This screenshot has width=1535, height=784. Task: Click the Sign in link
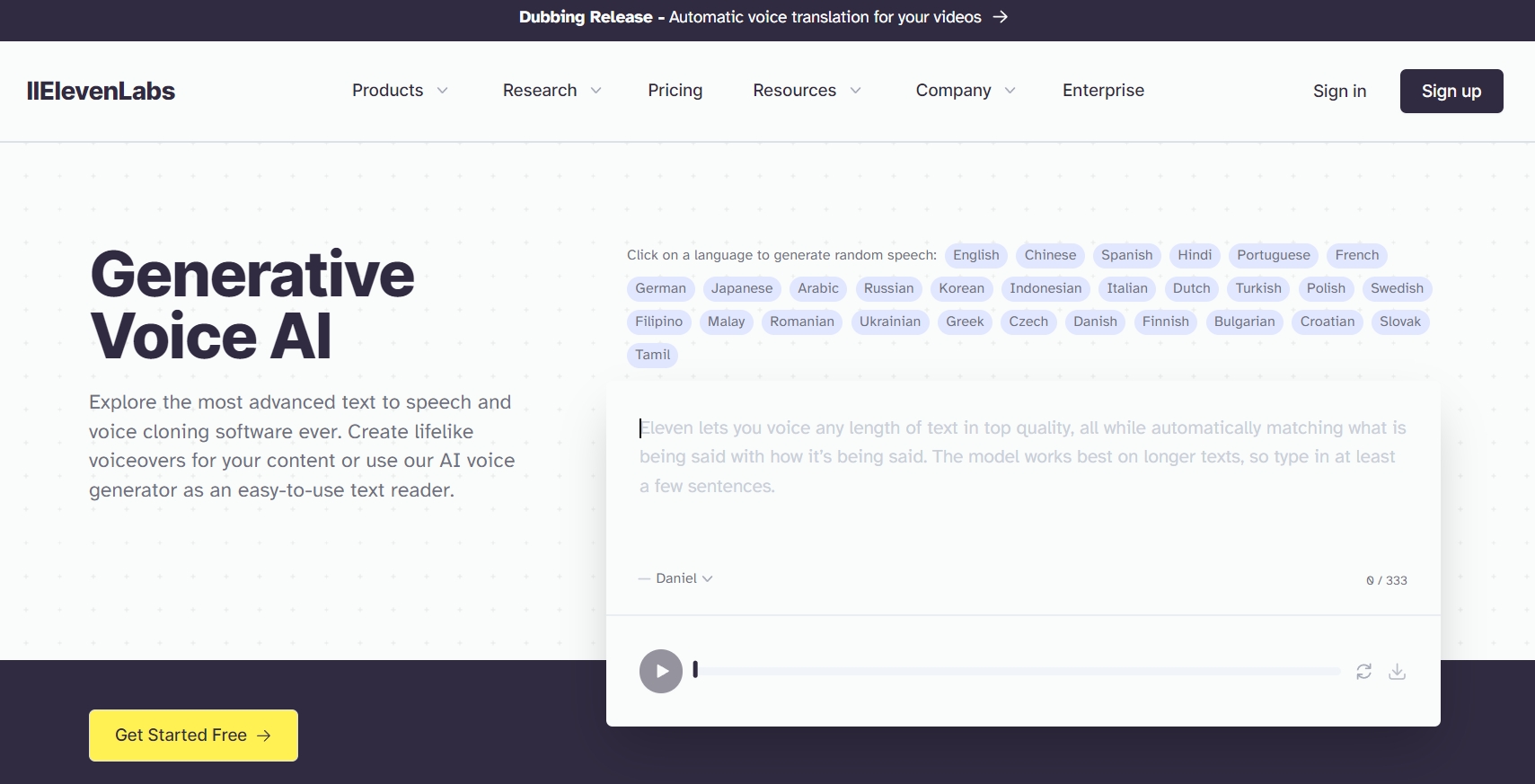tap(1339, 92)
